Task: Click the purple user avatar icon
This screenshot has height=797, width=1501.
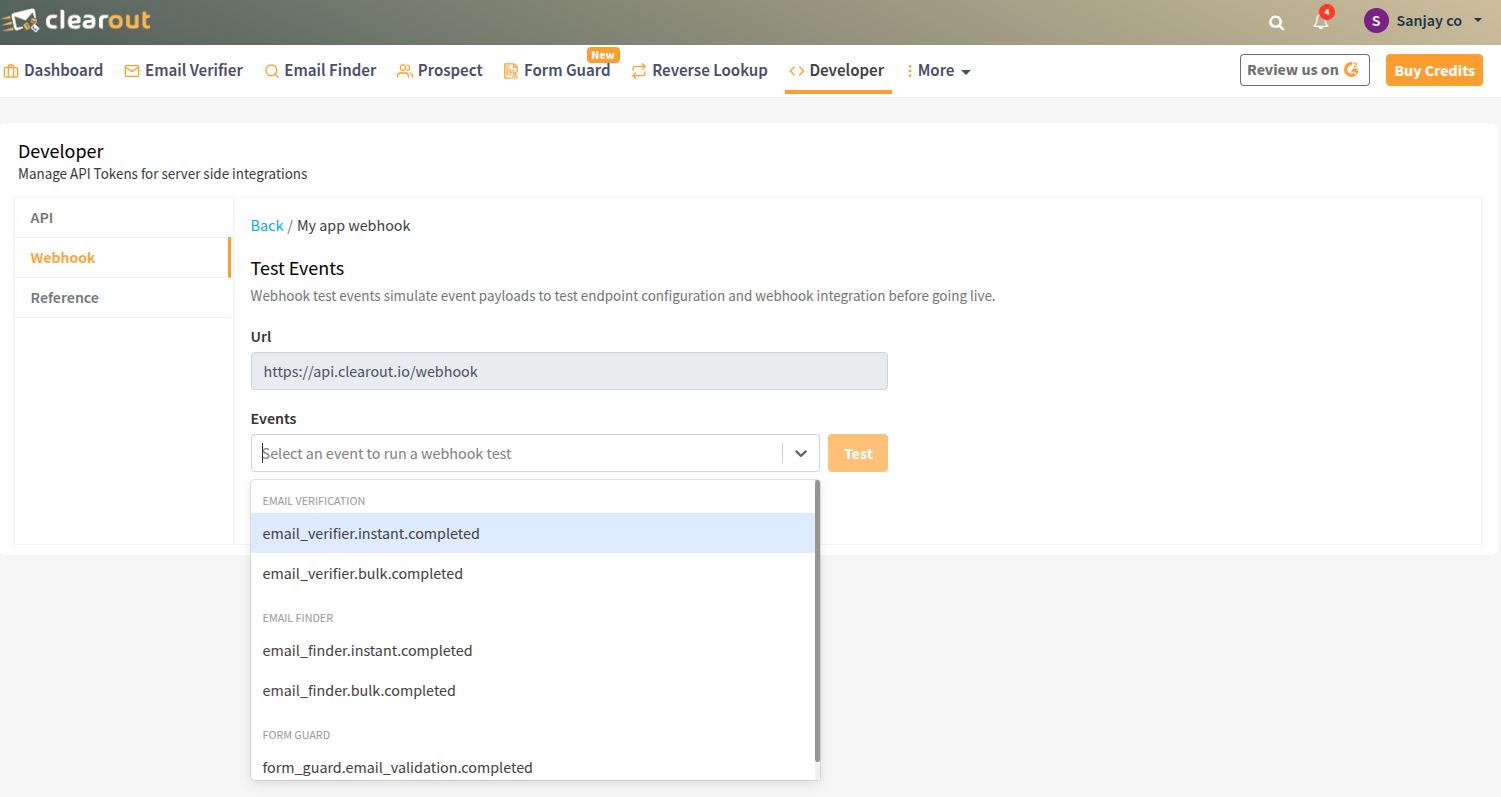Action: pyautogui.click(x=1376, y=21)
